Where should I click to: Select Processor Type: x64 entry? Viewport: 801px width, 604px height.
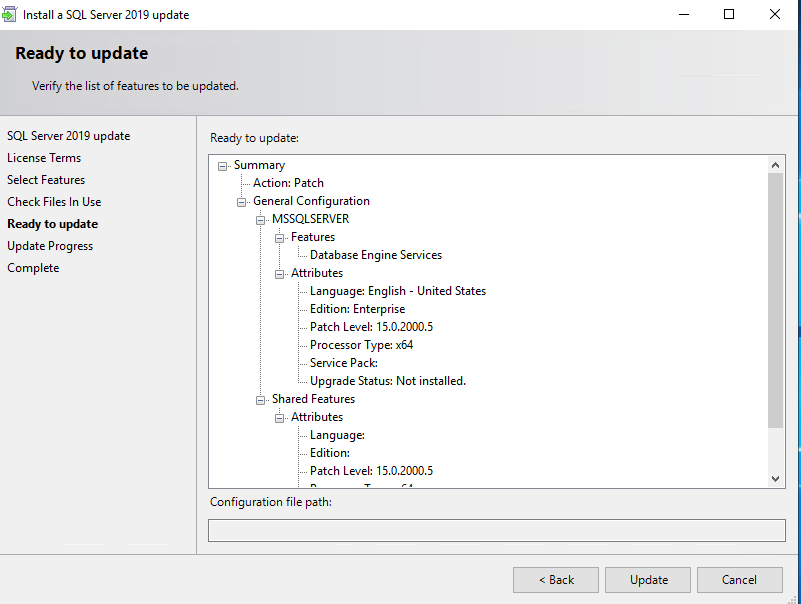click(x=361, y=345)
